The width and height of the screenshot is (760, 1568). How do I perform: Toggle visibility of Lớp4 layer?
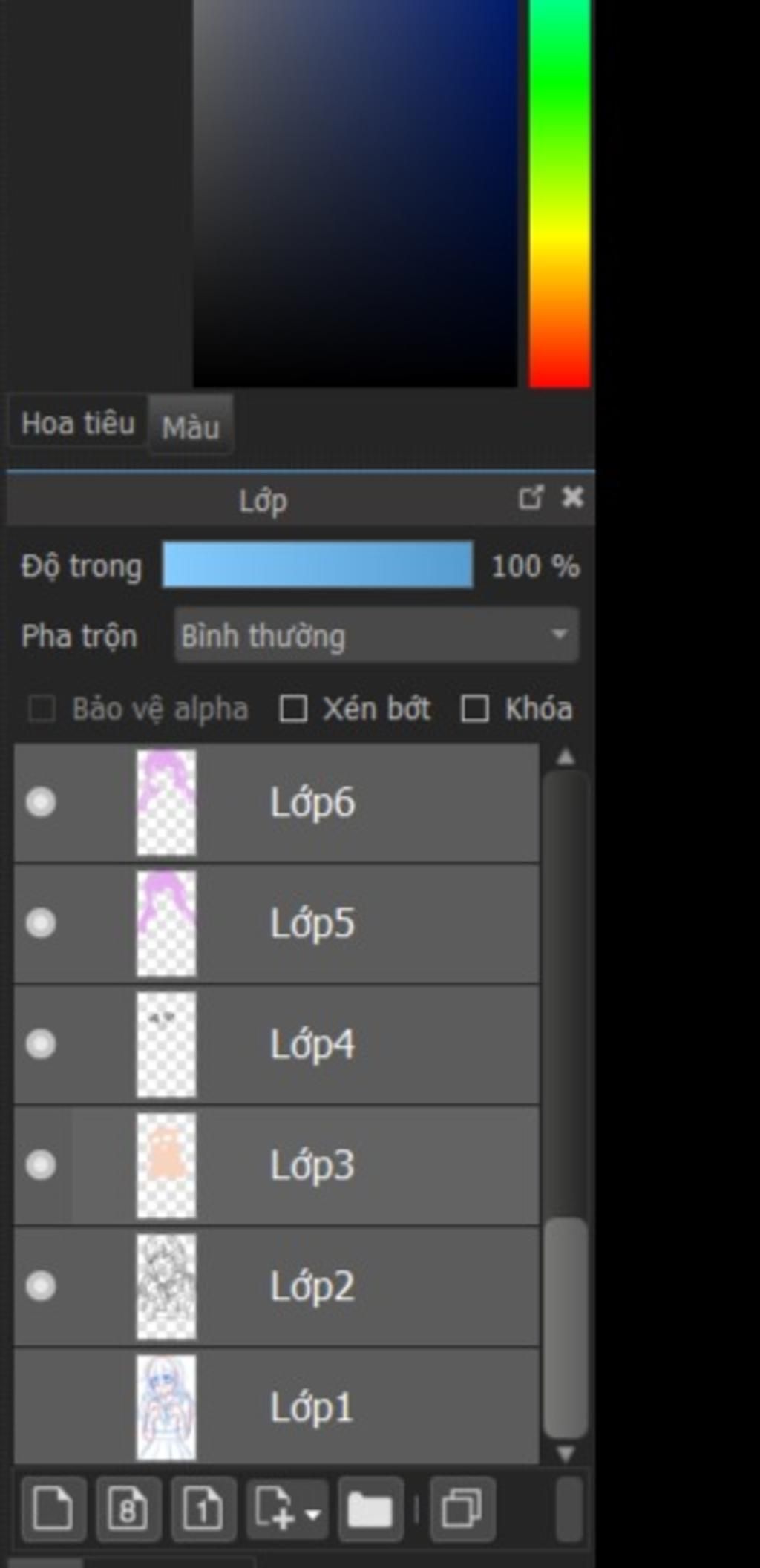[41, 1044]
